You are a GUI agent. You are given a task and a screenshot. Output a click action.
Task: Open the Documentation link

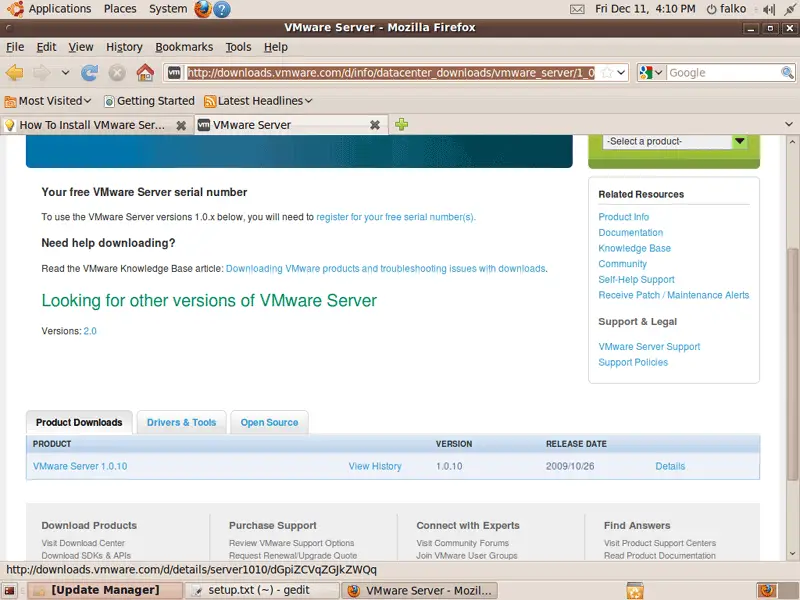point(631,233)
